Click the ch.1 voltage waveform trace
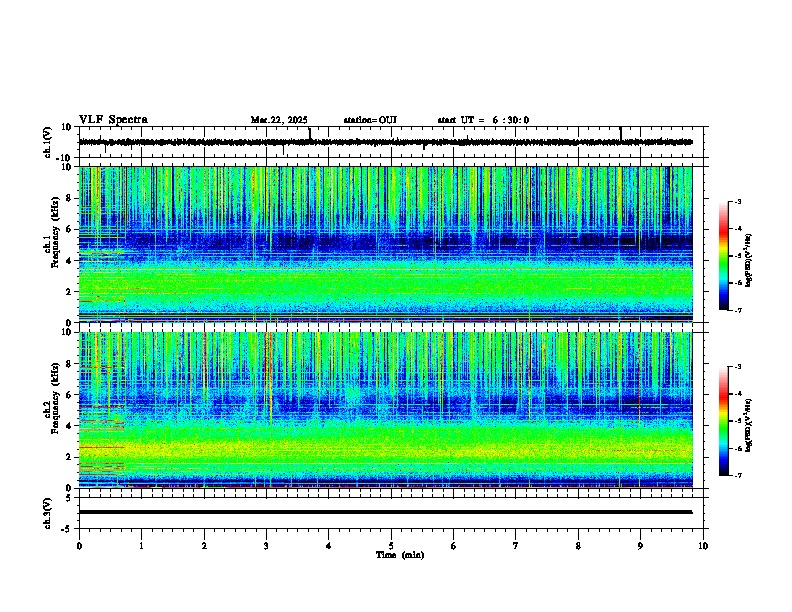Screen dimensions: 792x612 click(385, 142)
